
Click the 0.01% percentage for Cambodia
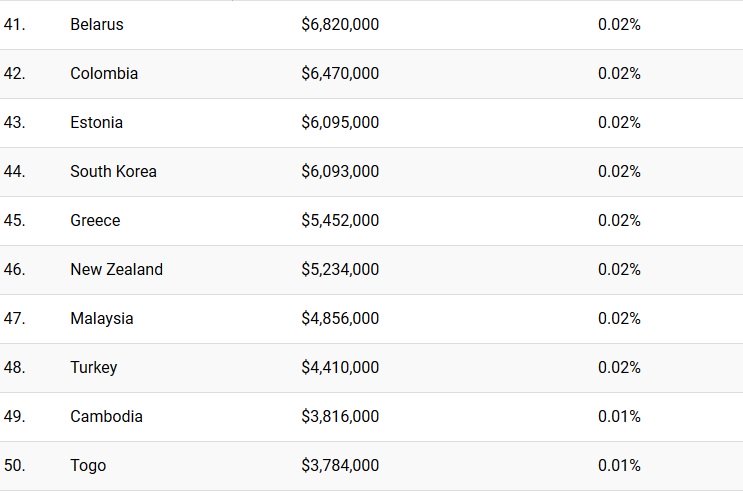tap(619, 416)
